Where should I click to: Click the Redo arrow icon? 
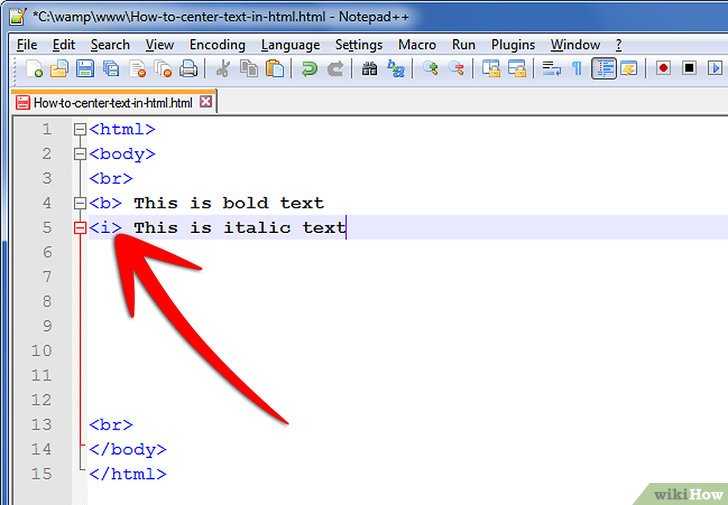[x=335, y=69]
